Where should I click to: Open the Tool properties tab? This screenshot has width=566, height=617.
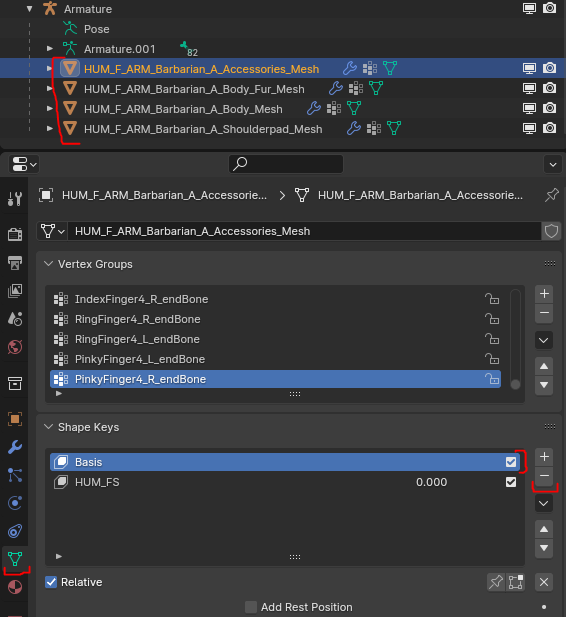15,199
